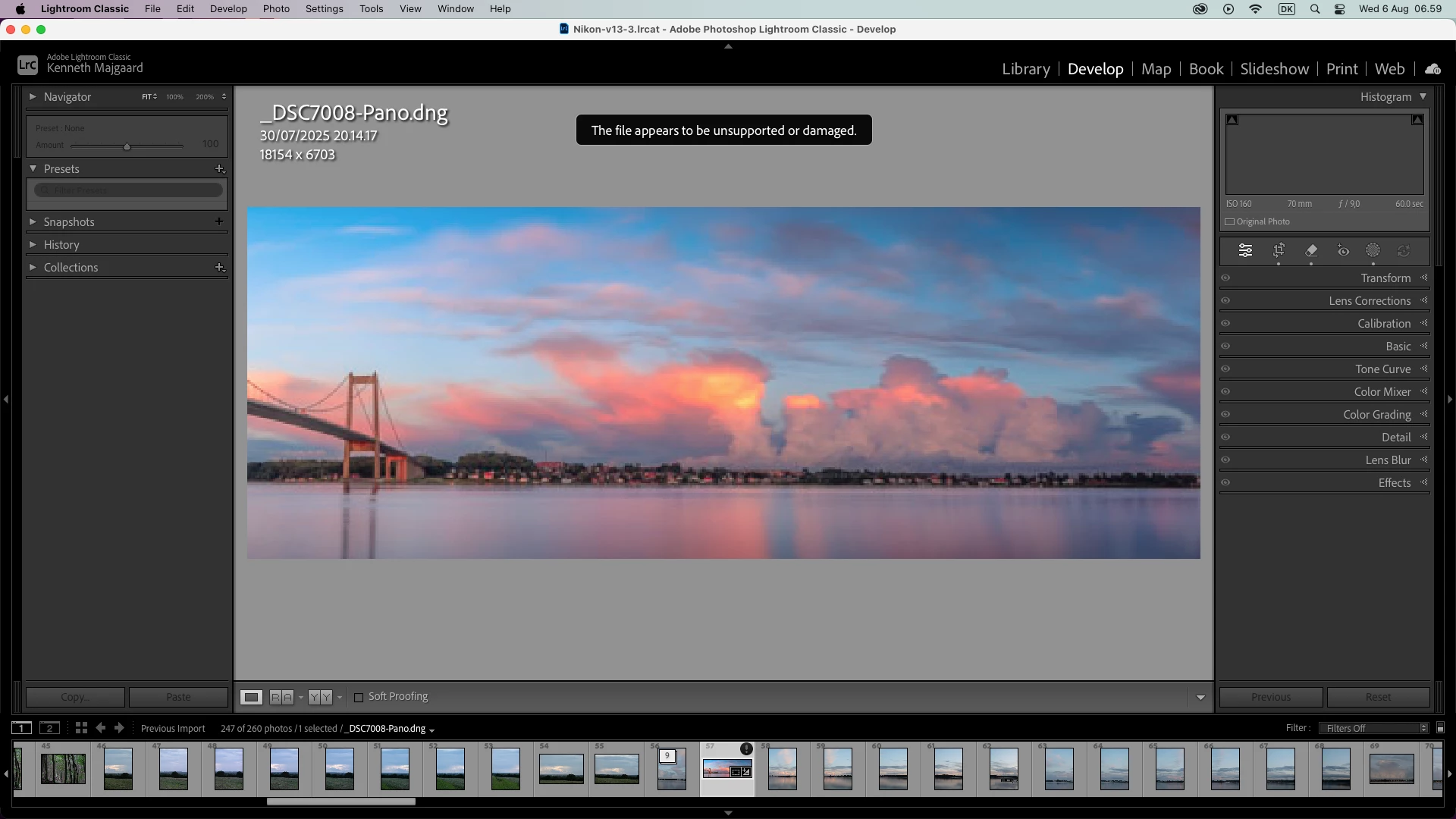Image resolution: width=1456 pixels, height=819 pixels.
Task: Select the Remove eraser tool
Action: tap(1311, 250)
